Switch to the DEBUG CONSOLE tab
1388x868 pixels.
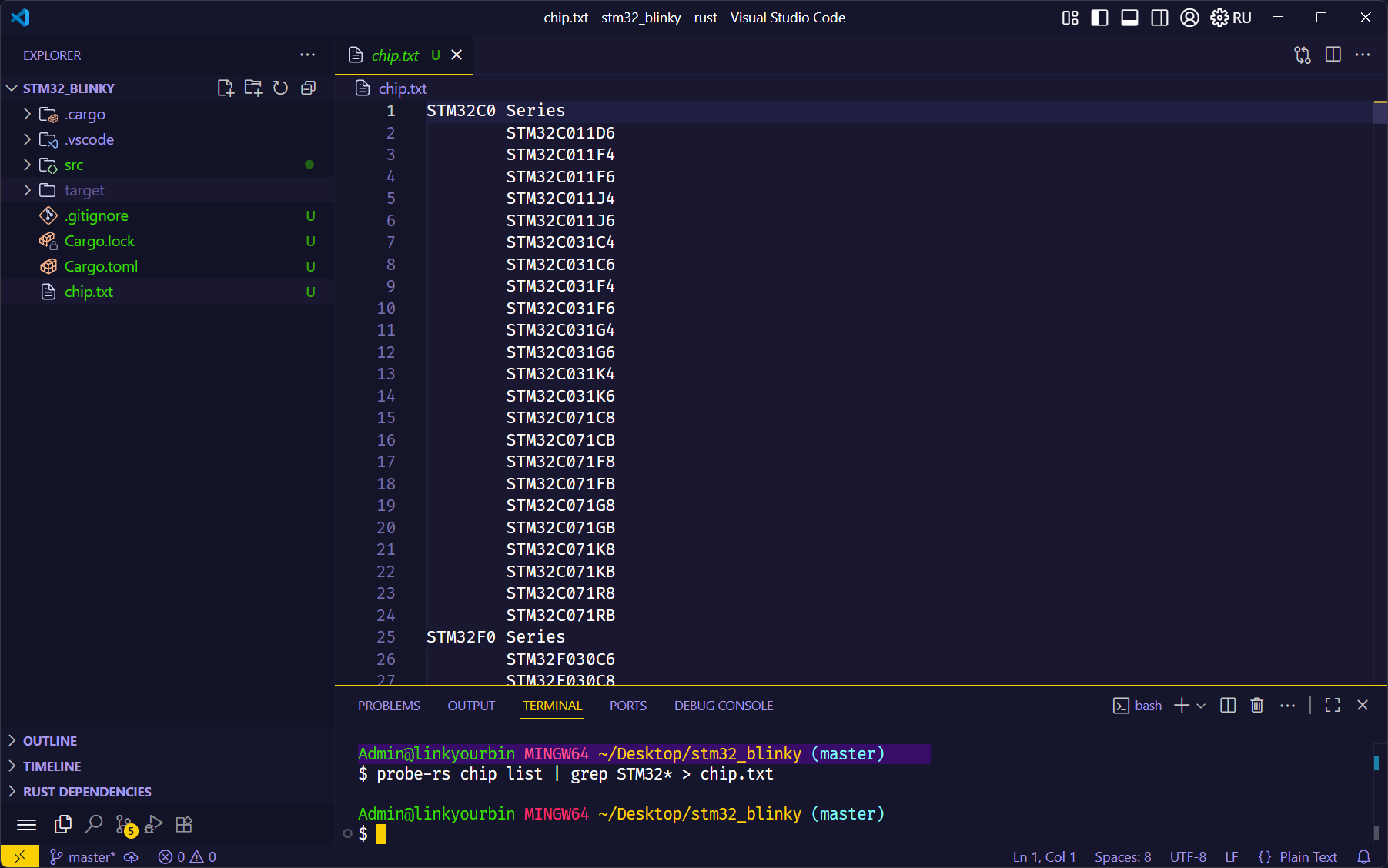[x=723, y=706]
